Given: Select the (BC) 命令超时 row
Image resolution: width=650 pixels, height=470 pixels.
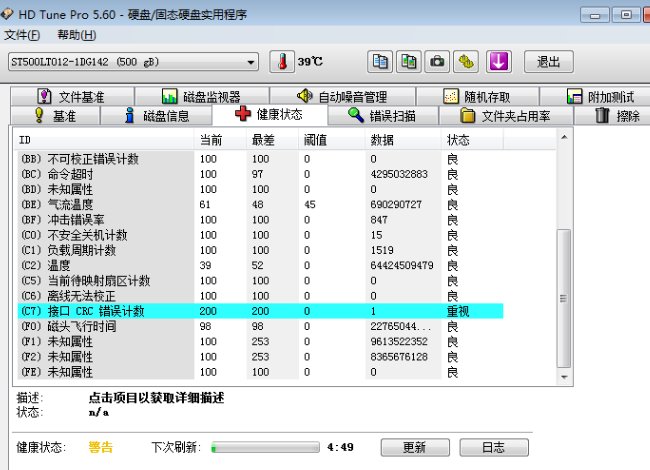Looking at the screenshot, I should pyautogui.click(x=260, y=174).
